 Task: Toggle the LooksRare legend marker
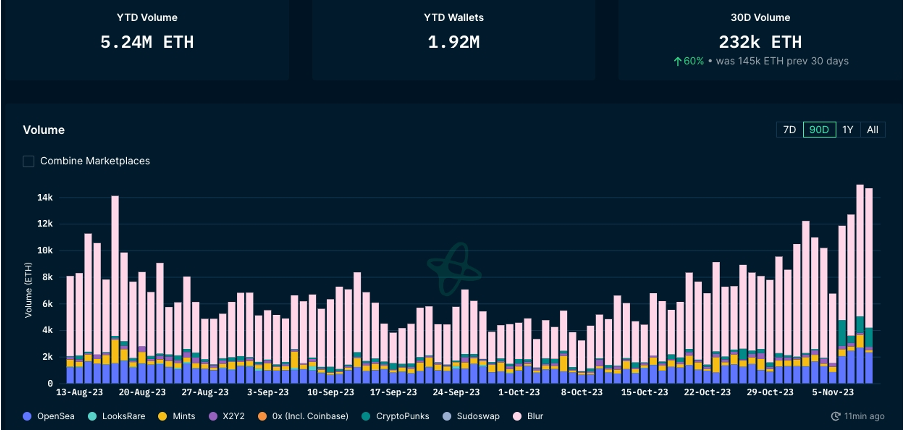click(x=92, y=415)
